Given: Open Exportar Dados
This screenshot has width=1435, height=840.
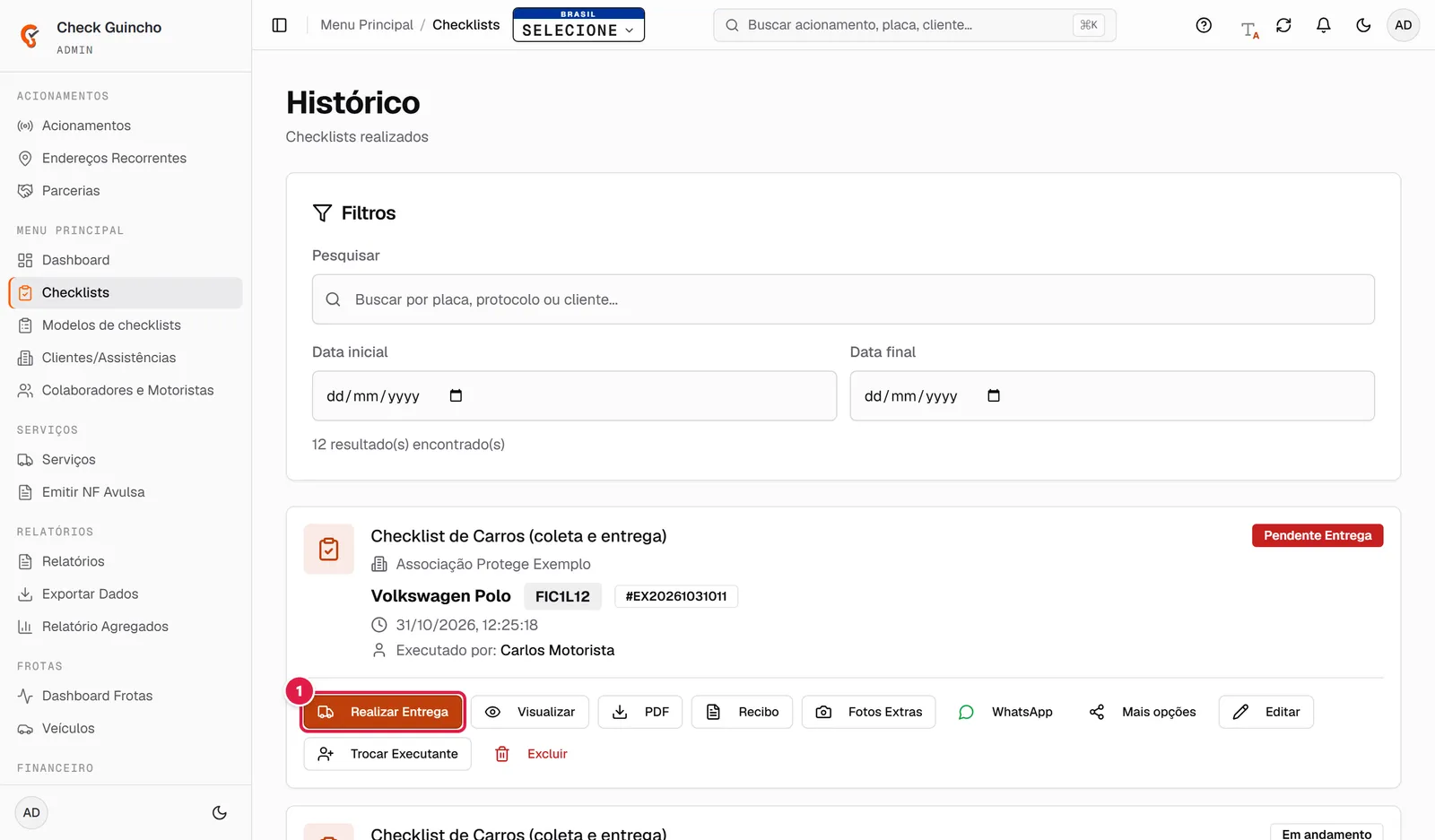Looking at the screenshot, I should (126, 594).
